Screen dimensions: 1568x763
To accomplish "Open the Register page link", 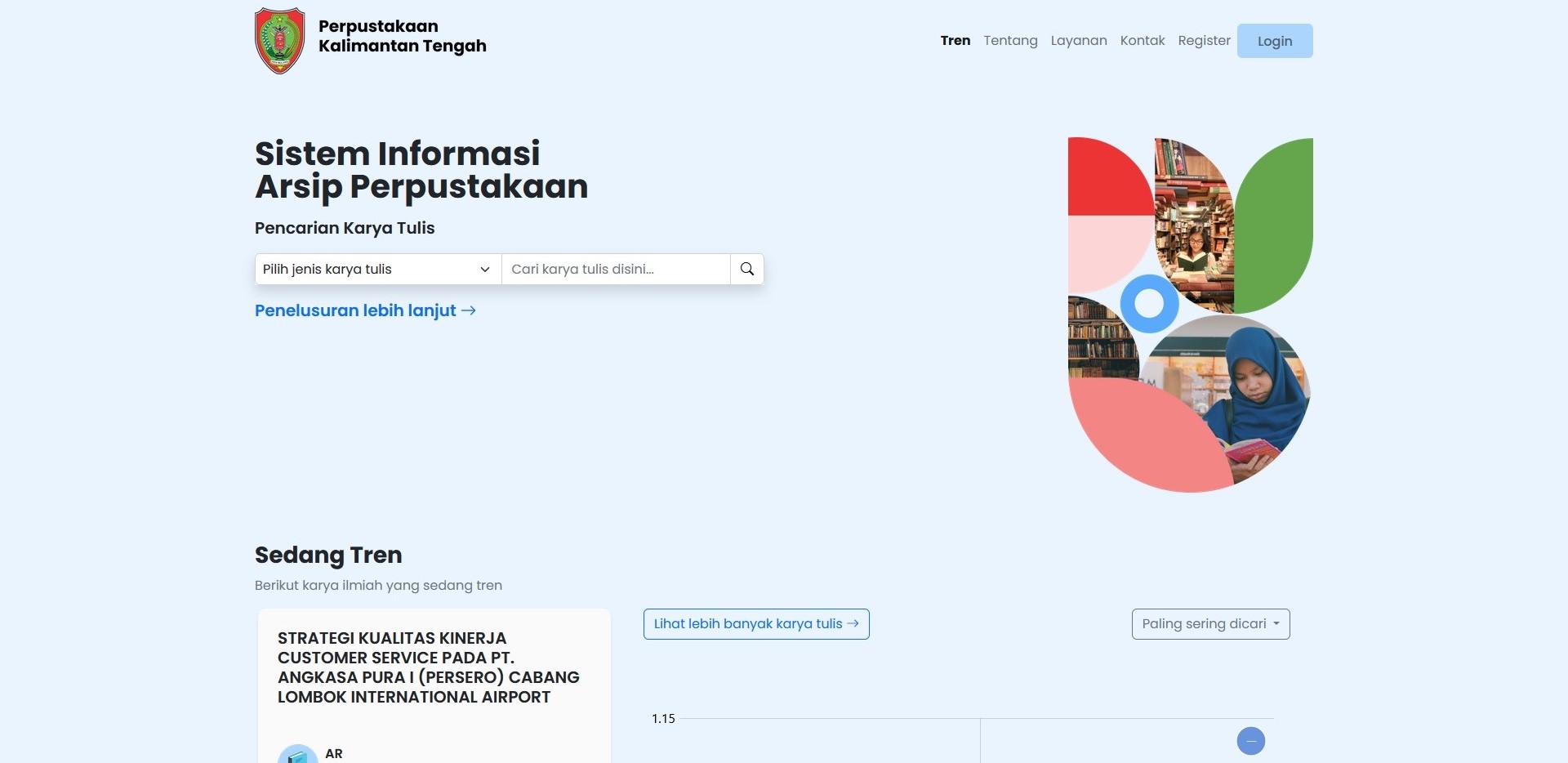I will (x=1204, y=41).
